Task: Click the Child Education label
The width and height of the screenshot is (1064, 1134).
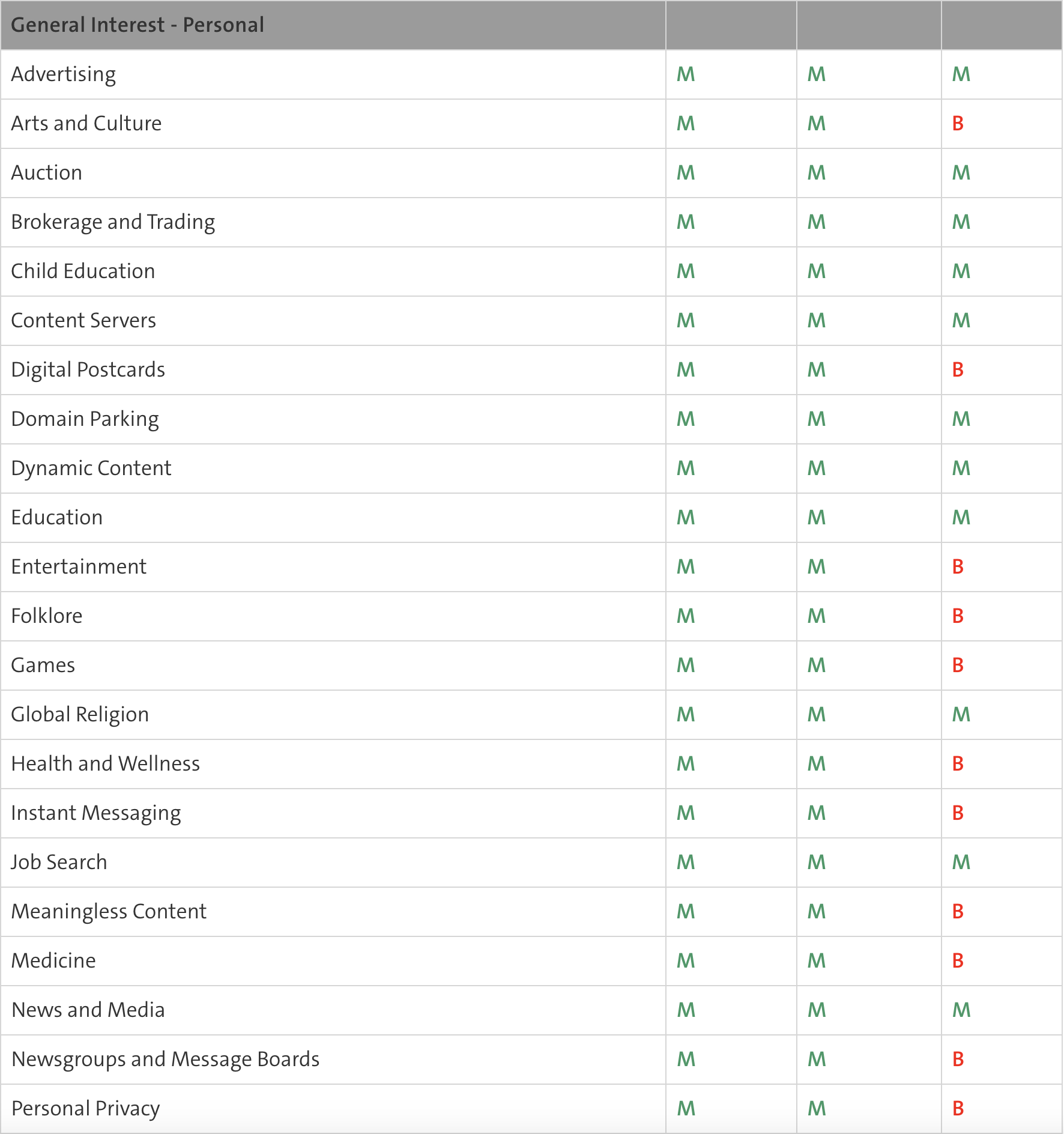Action: pos(83,271)
